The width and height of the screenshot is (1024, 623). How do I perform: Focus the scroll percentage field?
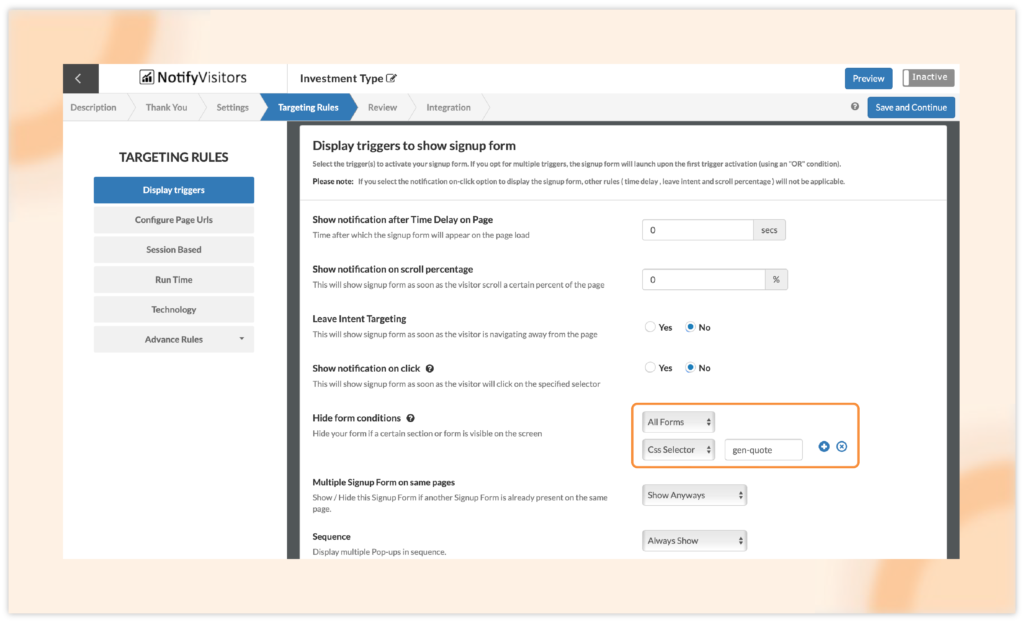704,280
